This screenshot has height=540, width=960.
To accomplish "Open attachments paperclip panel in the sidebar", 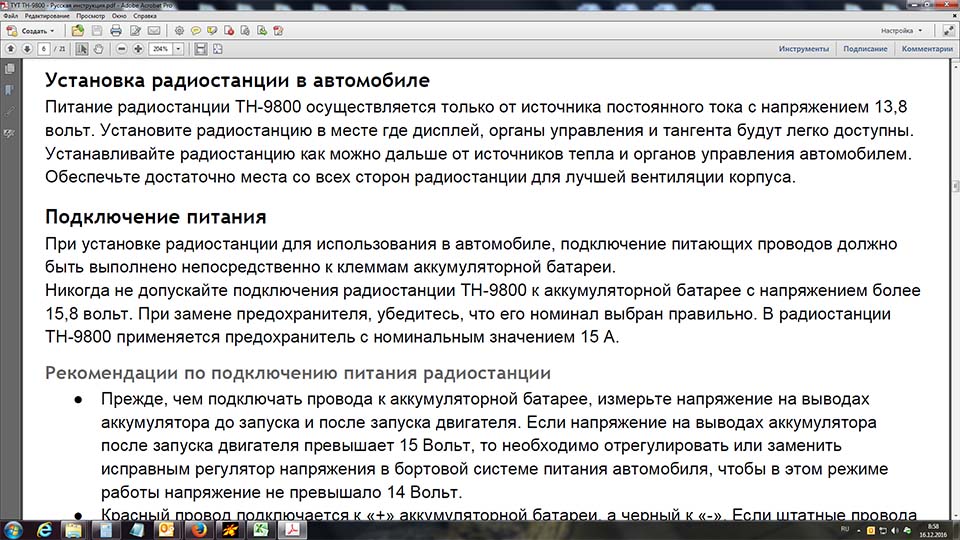I will click(x=10, y=112).
